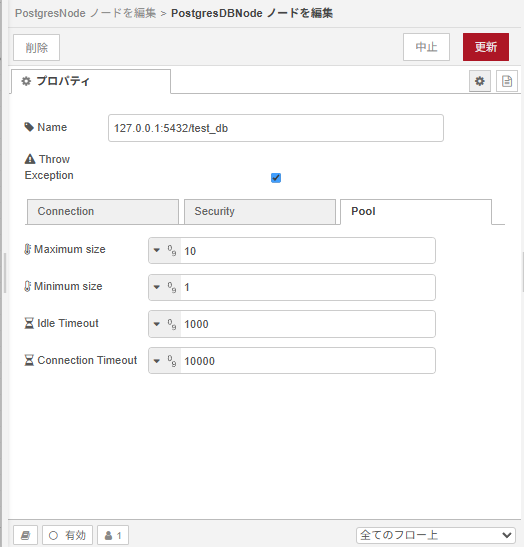Expand Minimum size type dropdown arrow

(157, 287)
